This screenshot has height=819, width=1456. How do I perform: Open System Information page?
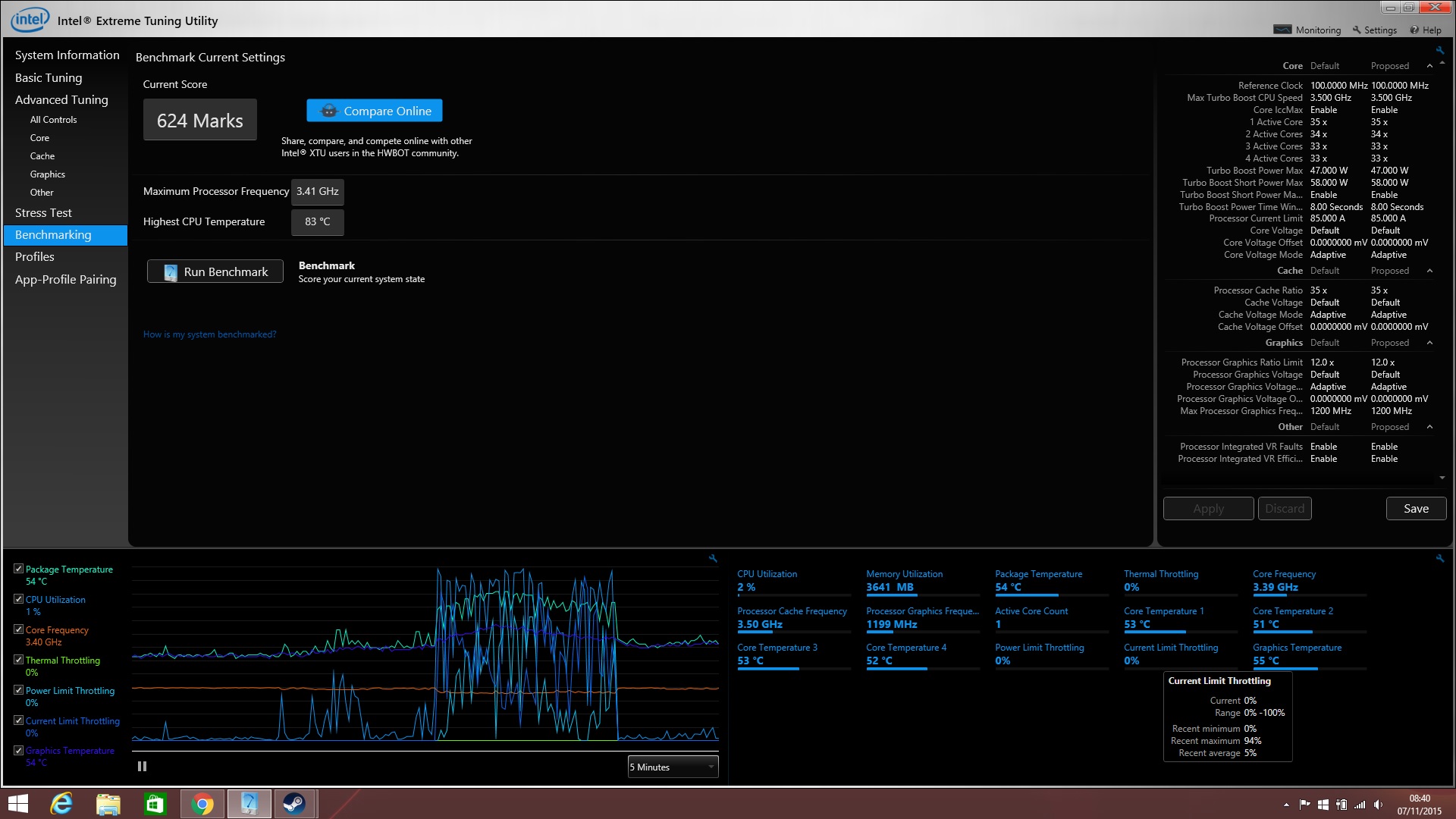coord(67,55)
